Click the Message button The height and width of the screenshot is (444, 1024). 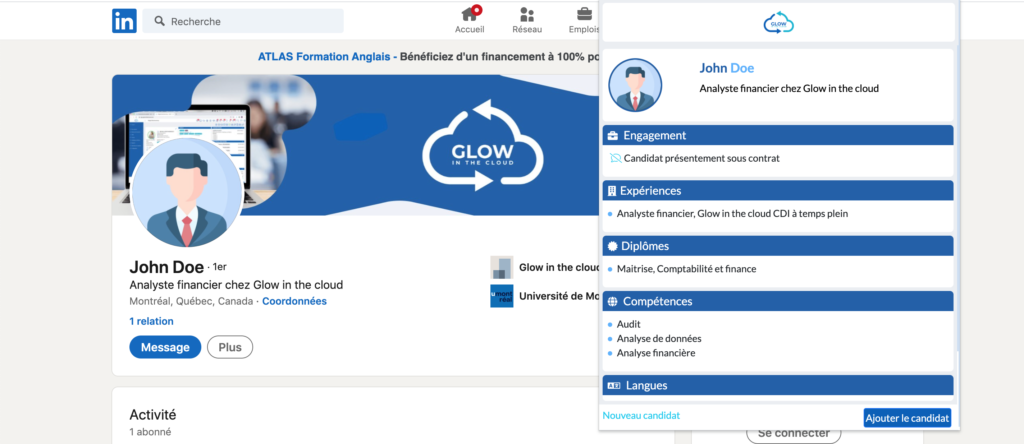(165, 347)
